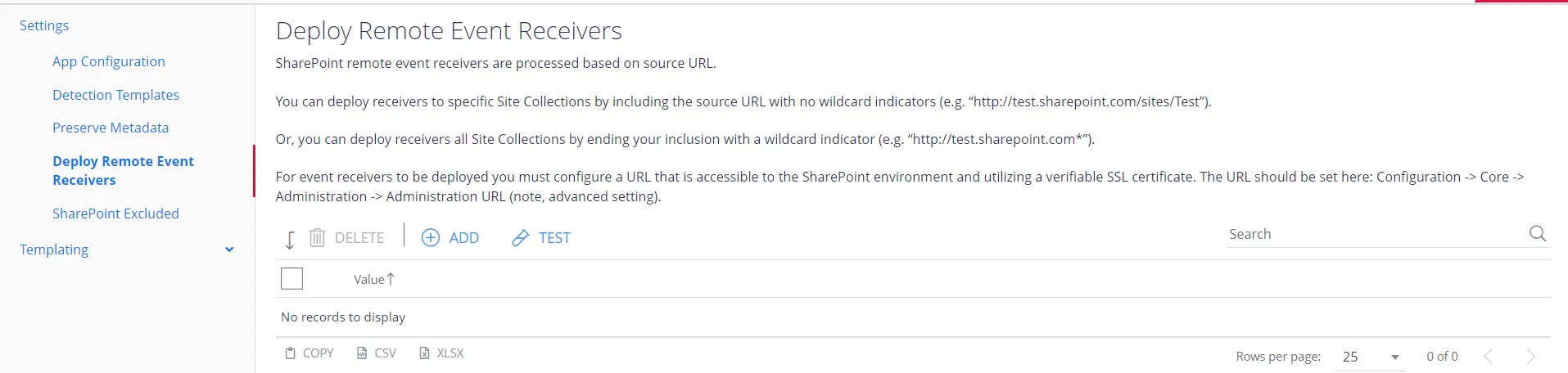Image resolution: width=1568 pixels, height=373 pixels.
Task: Go to next page arrow
Action: click(1531, 357)
